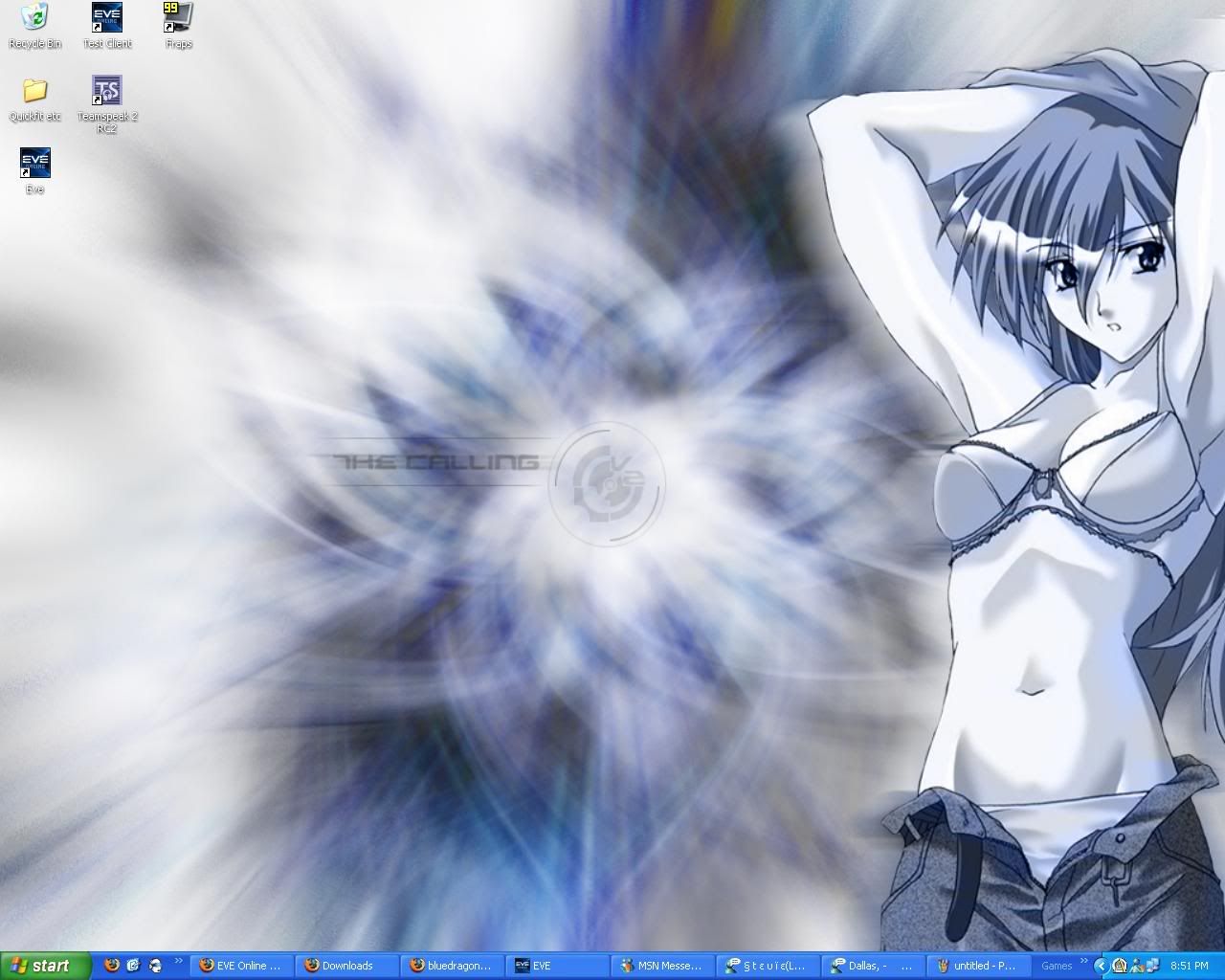This screenshot has width=1225, height=980.
Task: Switch to untitled Paint taskbar window
Action: pos(978,966)
